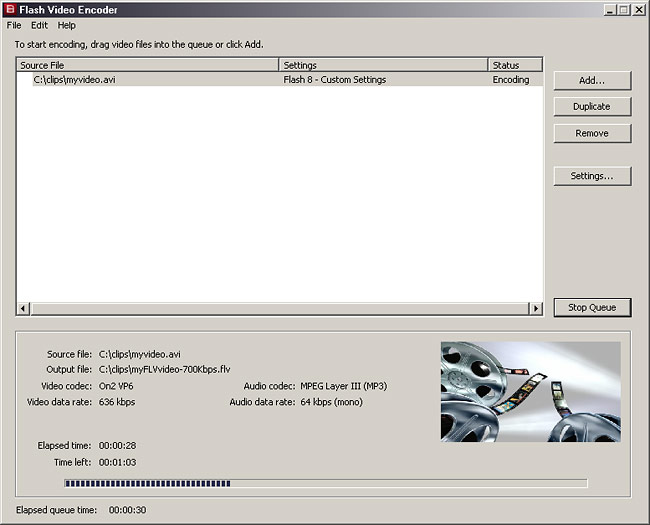Click the MPEG Layer III (MP3) audio codec
The image size is (650, 525).
click(344, 386)
